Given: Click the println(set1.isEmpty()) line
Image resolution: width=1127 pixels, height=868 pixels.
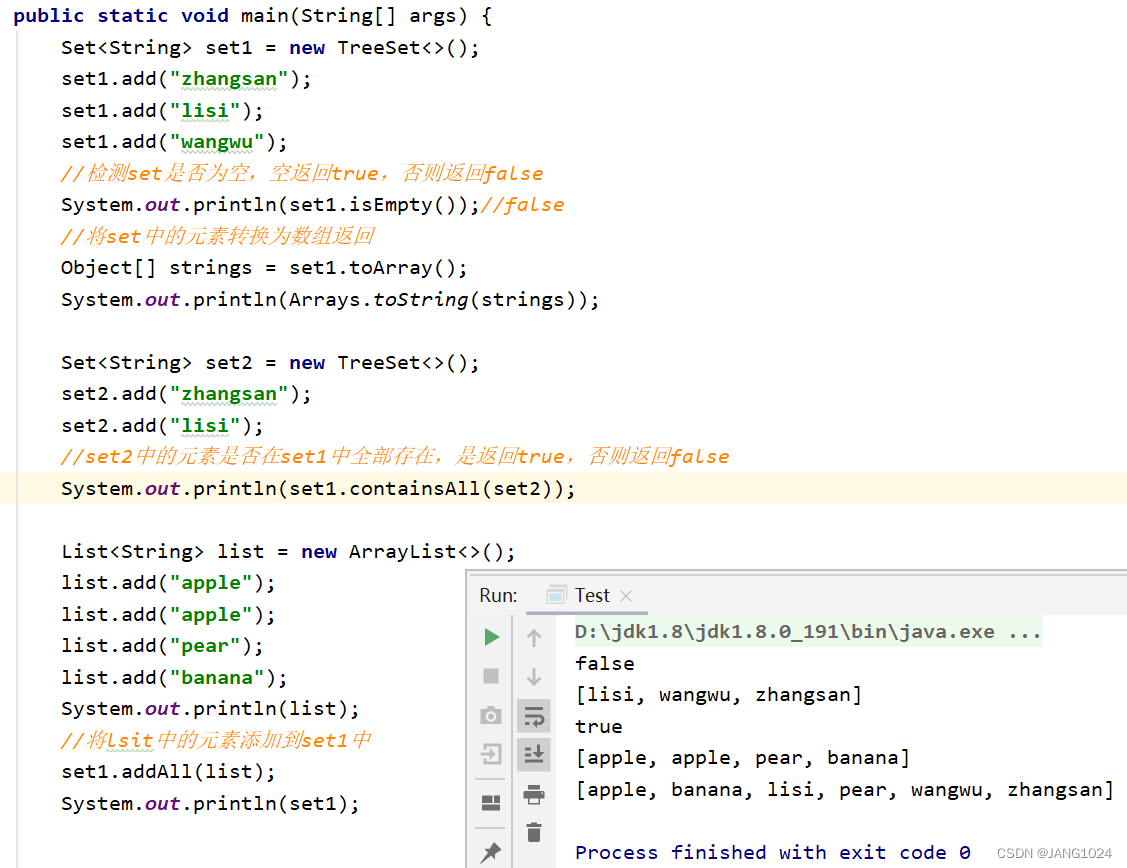Looking at the screenshot, I should pos(270,205).
